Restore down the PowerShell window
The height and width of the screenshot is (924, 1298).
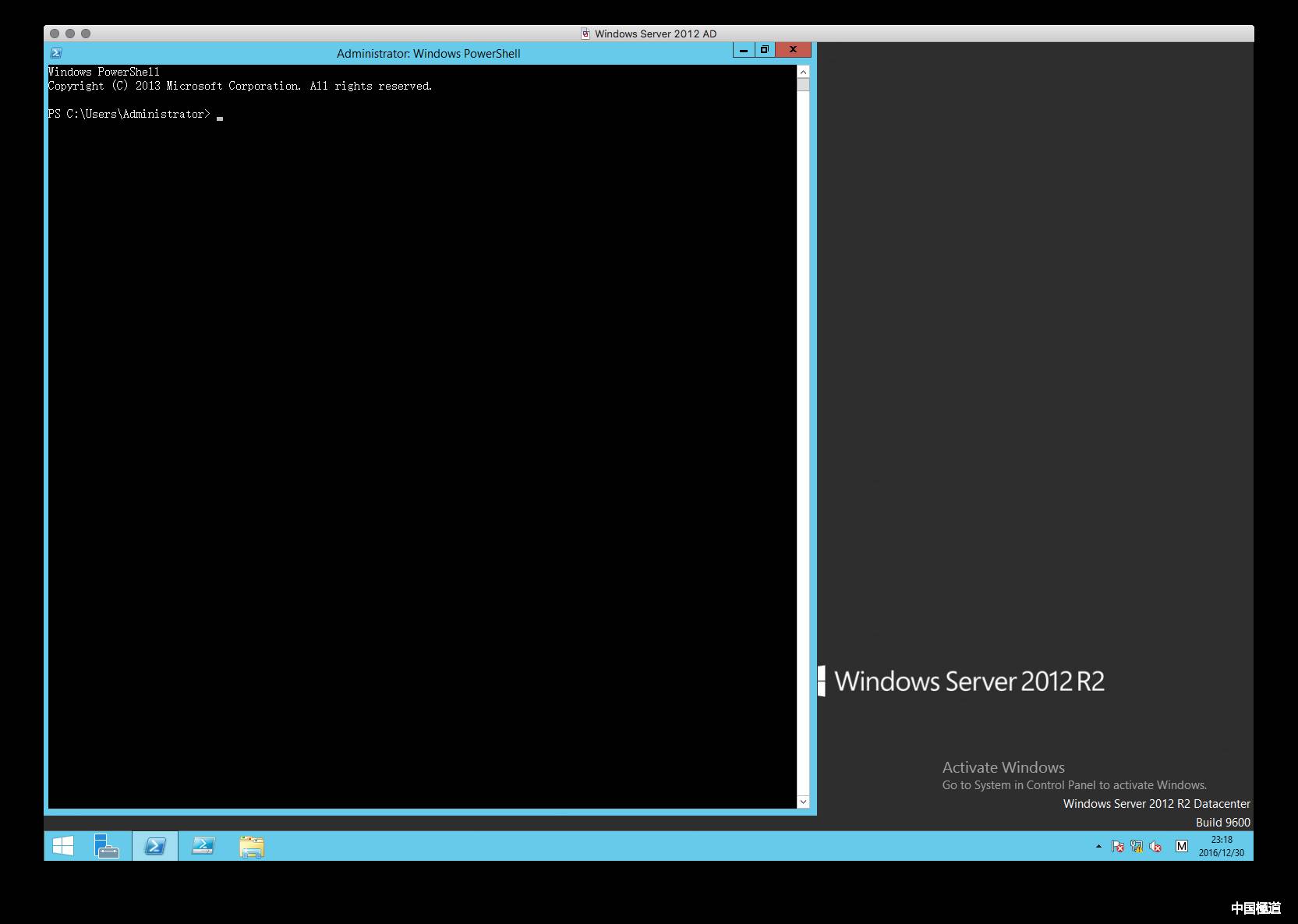(764, 50)
